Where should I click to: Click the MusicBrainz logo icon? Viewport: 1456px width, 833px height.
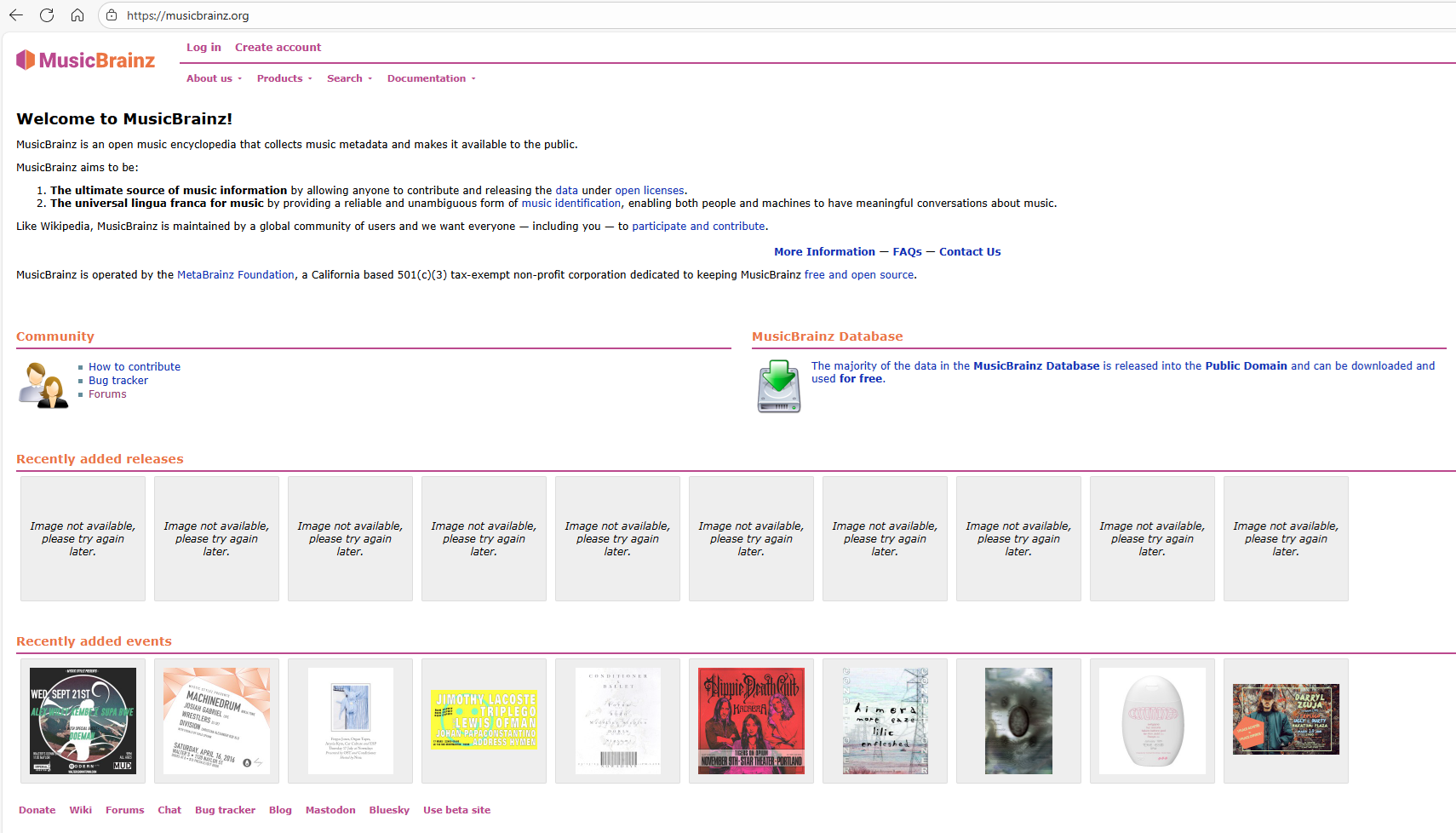pyautogui.click(x=26, y=60)
